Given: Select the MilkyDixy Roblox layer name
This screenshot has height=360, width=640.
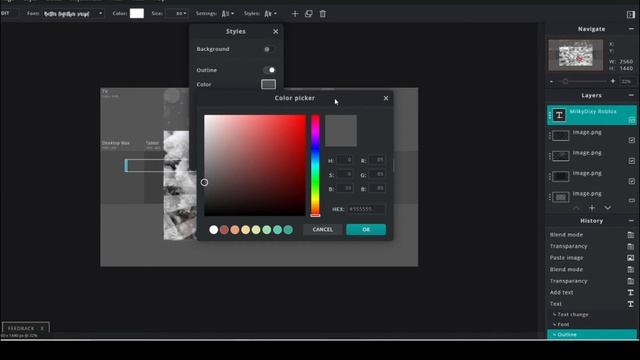Looking at the screenshot, I should pos(593,111).
